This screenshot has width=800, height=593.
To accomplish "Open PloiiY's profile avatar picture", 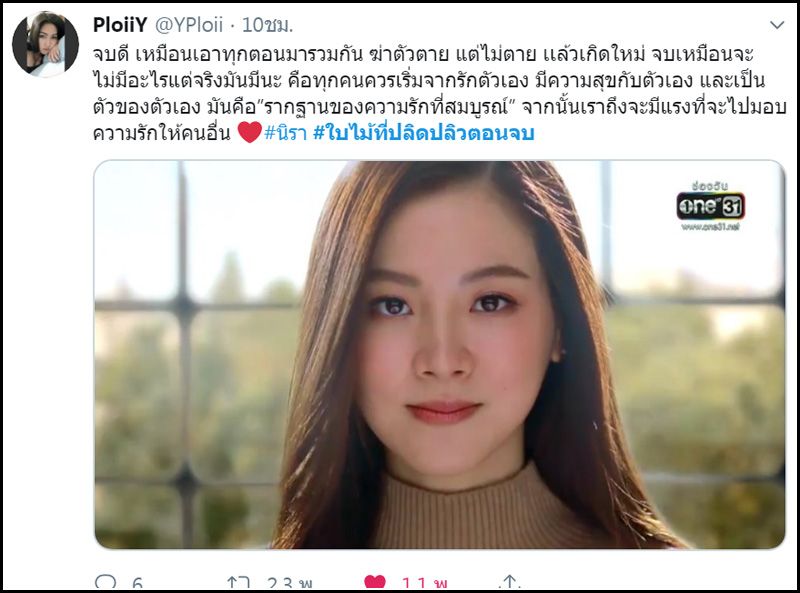I will point(45,44).
